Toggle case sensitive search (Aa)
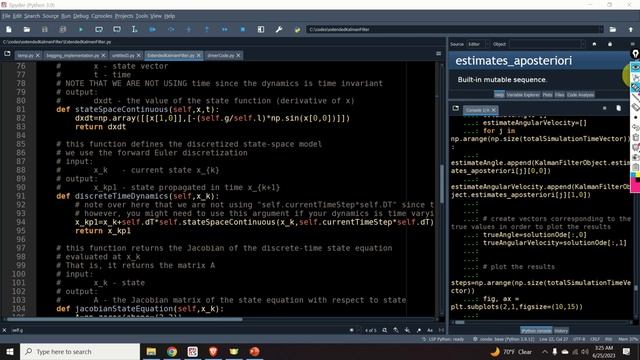Viewport: 640px width, 360px height. 430,330
